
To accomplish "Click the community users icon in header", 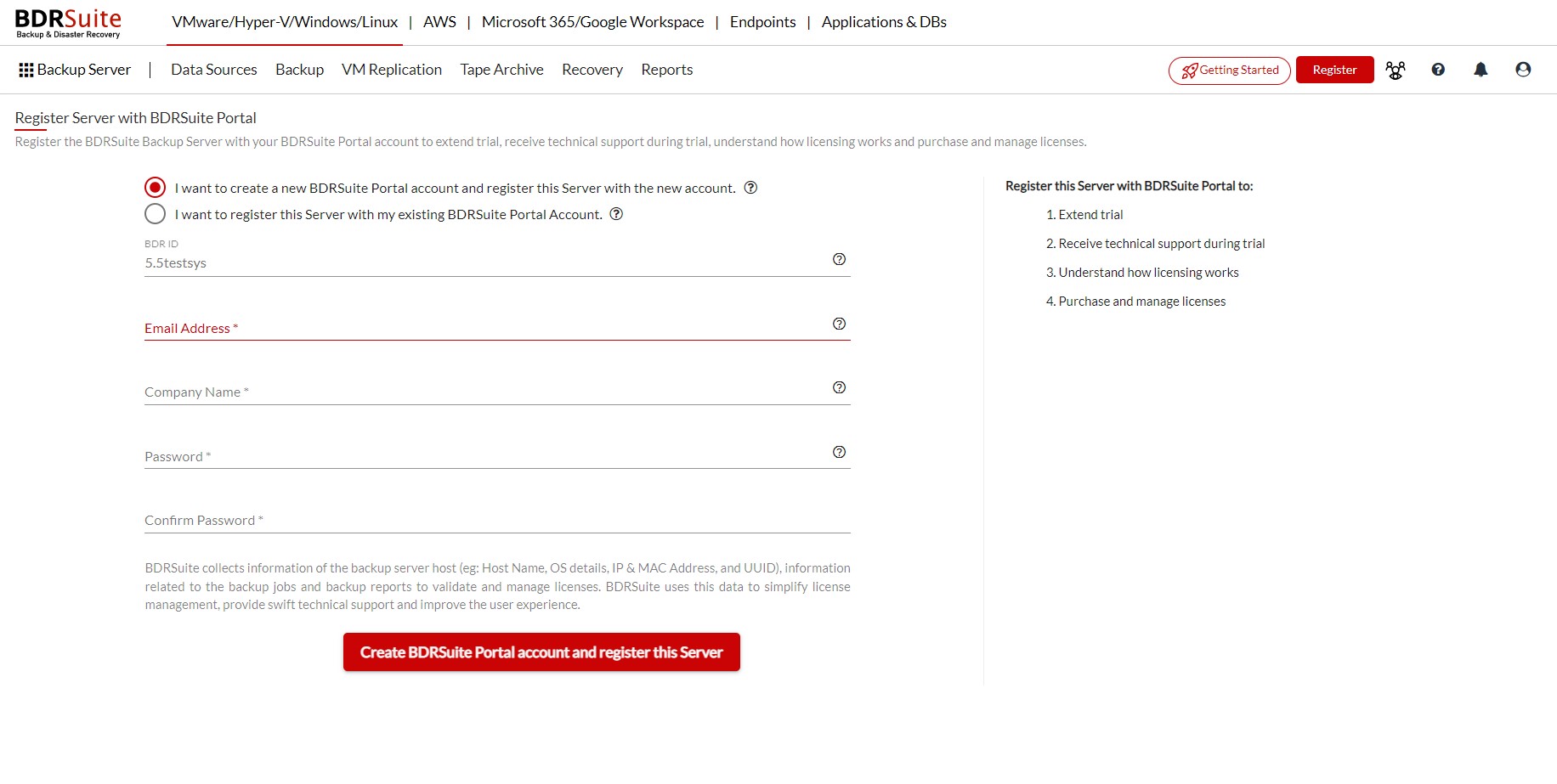I will pyautogui.click(x=1396, y=70).
